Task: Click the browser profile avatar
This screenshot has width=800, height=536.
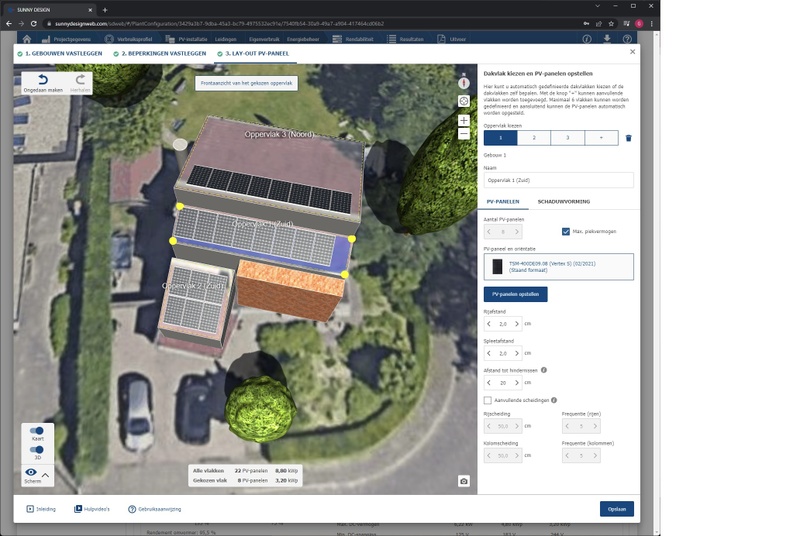Action: coord(639,23)
